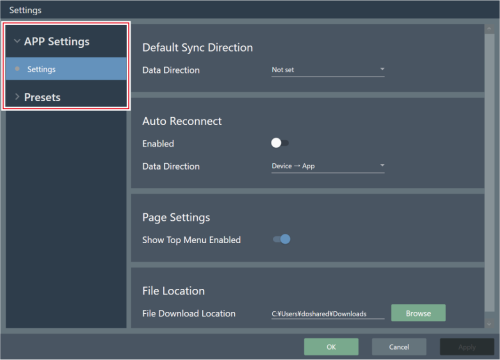This screenshot has width=500, height=360.
Task: Expand the Presets tree section
Action: click(17, 97)
